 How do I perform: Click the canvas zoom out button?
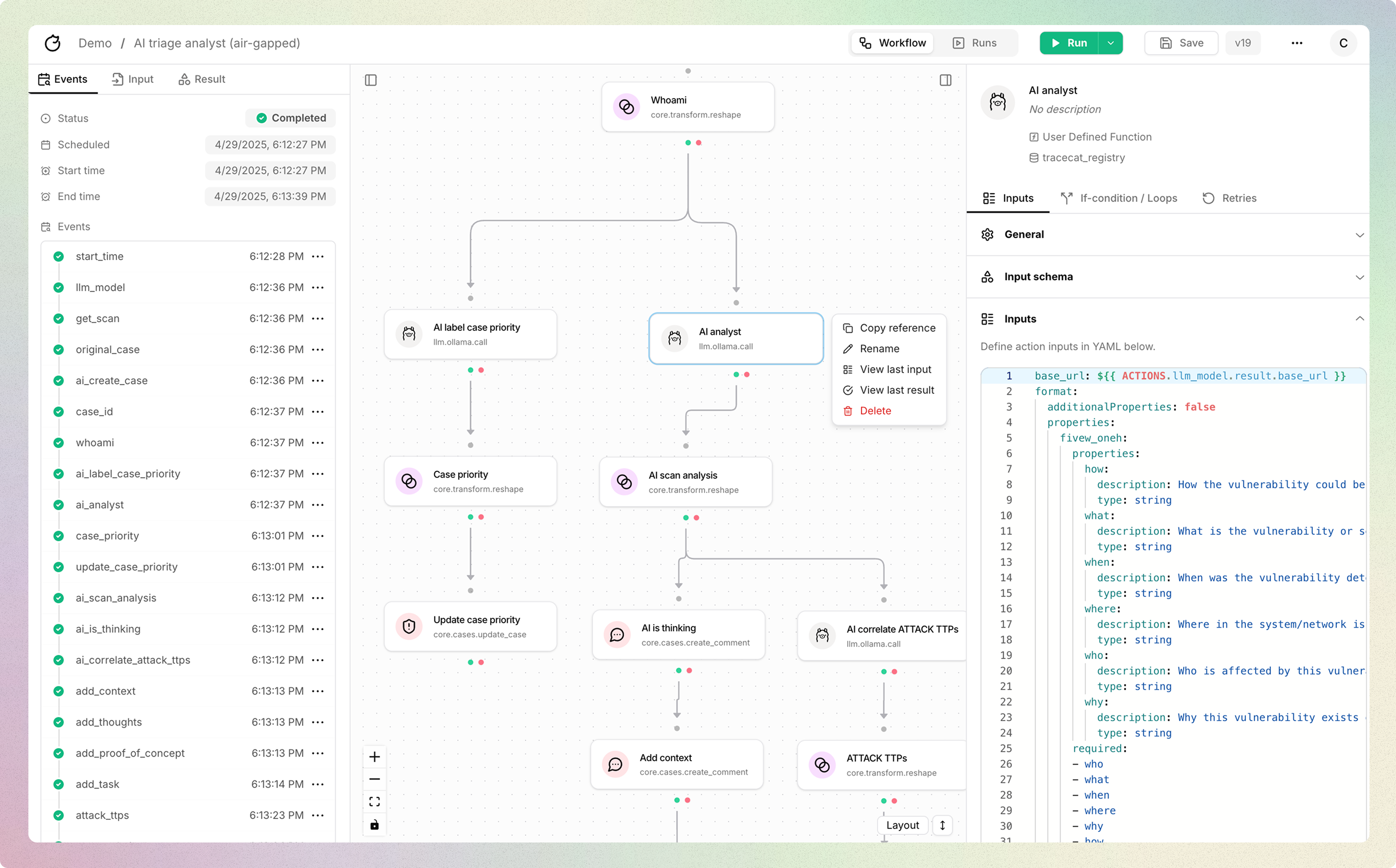tap(374, 779)
